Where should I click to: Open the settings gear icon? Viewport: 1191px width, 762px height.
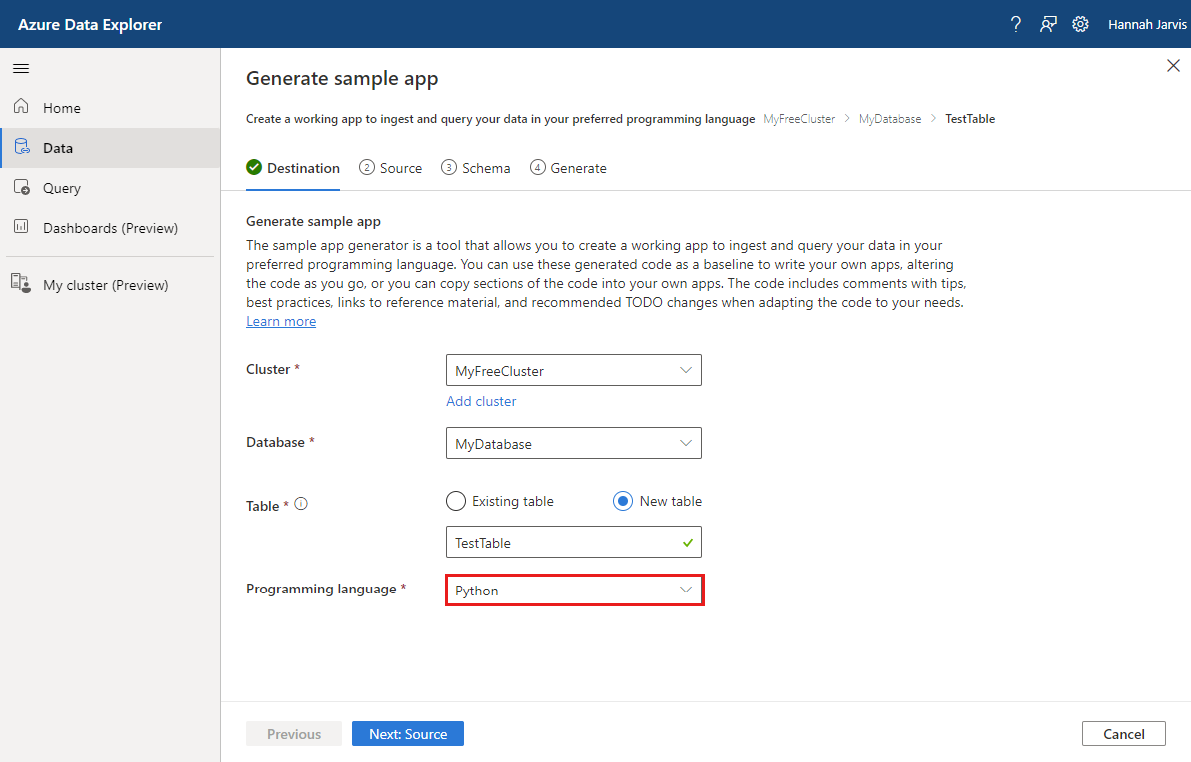(1080, 24)
